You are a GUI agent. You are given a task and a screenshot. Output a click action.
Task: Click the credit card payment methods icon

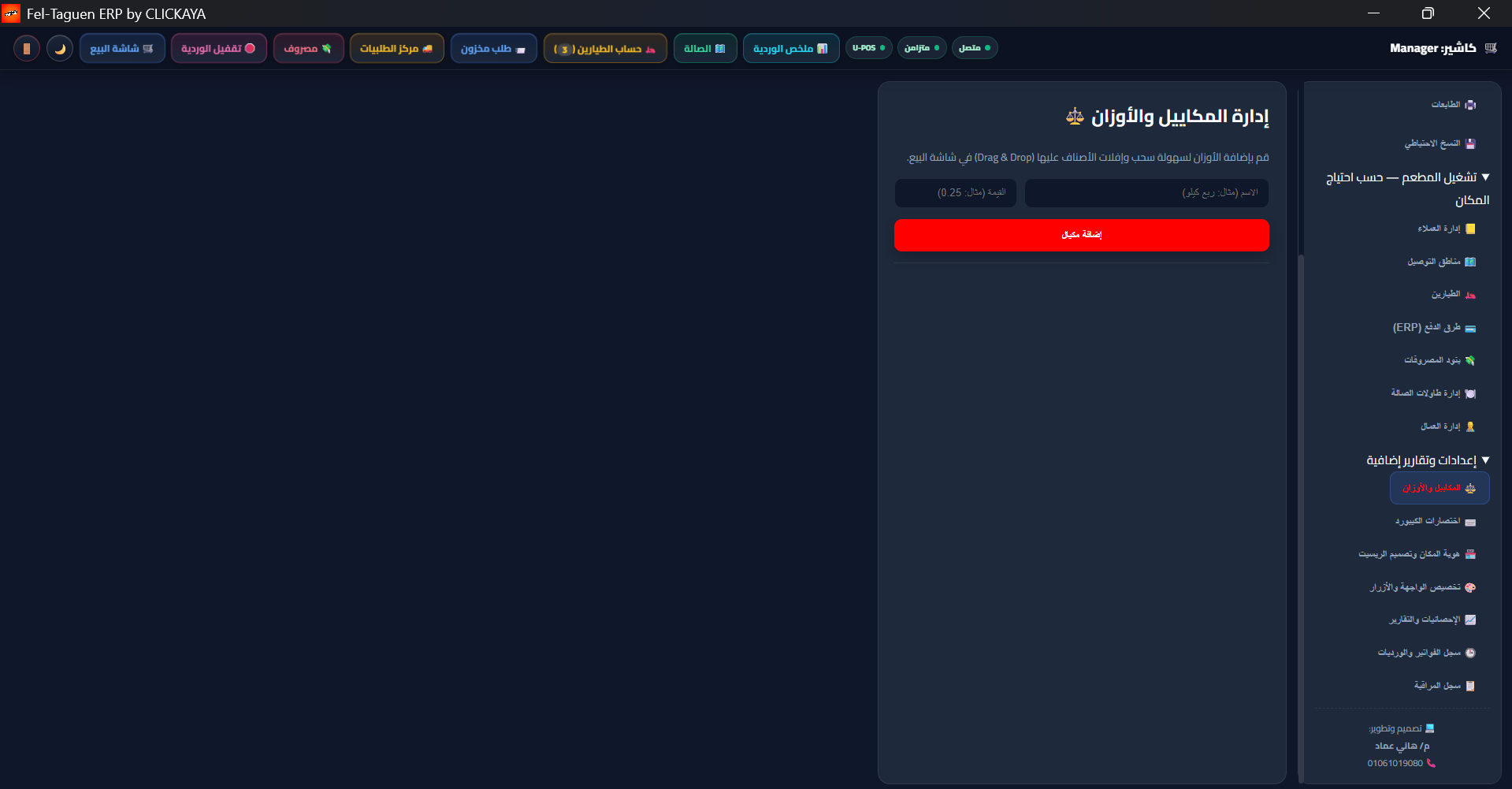pyautogui.click(x=1470, y=328)
